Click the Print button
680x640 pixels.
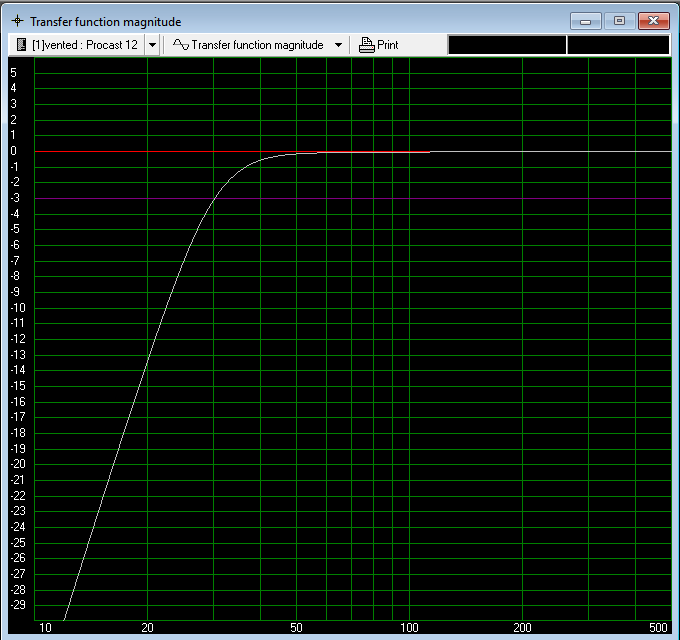click(378, 45)
